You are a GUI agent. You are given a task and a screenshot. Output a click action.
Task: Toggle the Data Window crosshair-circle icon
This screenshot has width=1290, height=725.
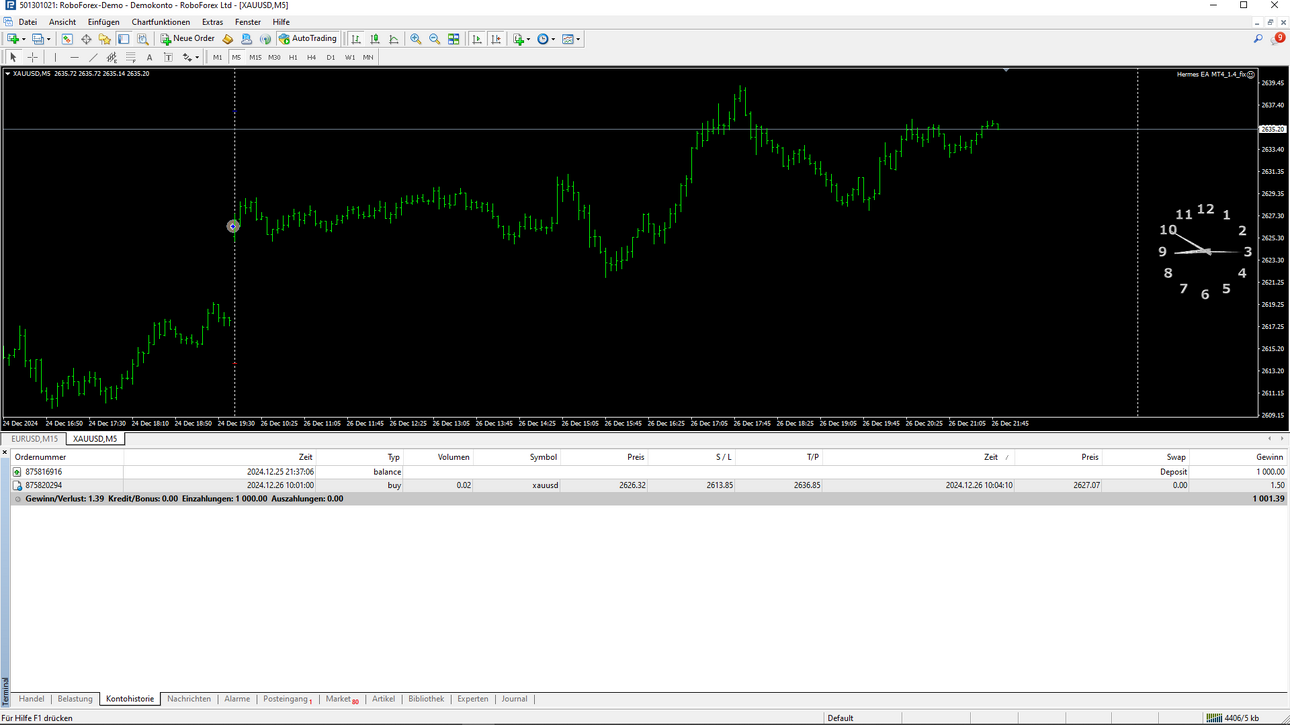(x=86, y=39)
